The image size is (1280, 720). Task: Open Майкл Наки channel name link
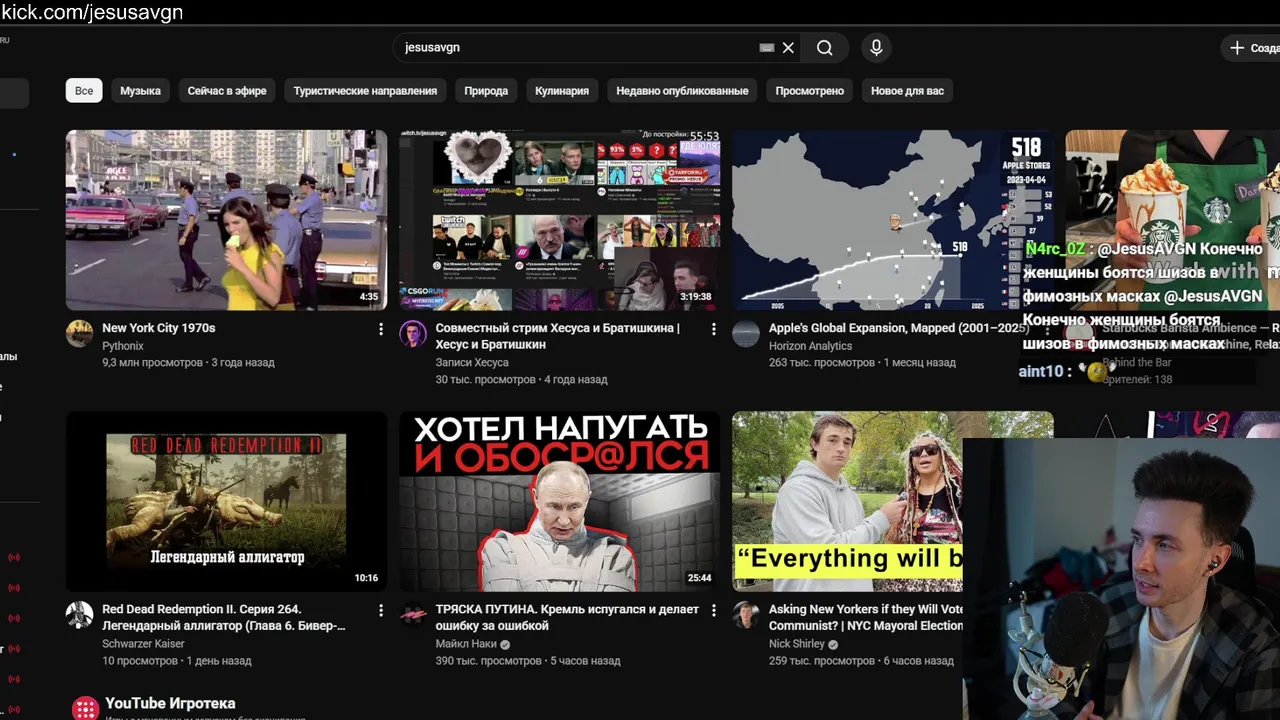466,644
